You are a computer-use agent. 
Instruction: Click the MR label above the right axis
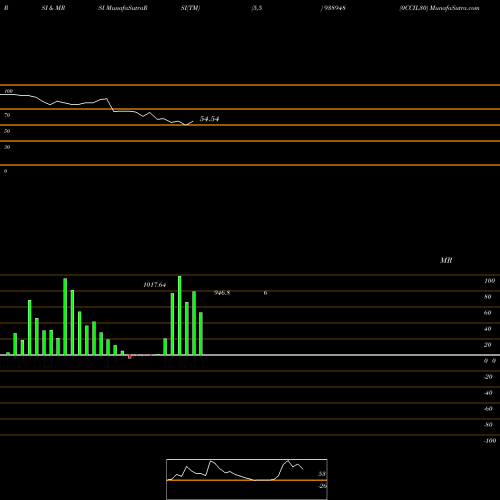446,260
